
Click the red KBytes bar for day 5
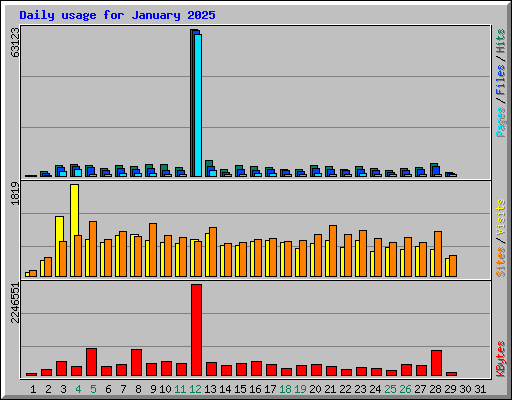pos(91,362)
